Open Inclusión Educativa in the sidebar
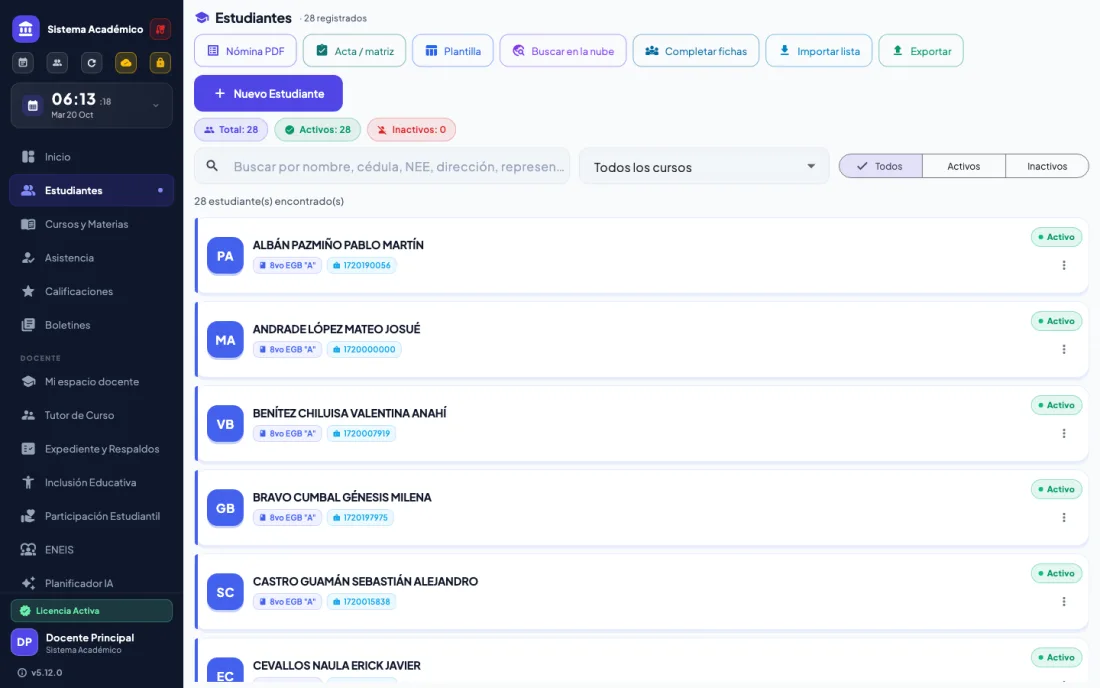 point(91,483)
